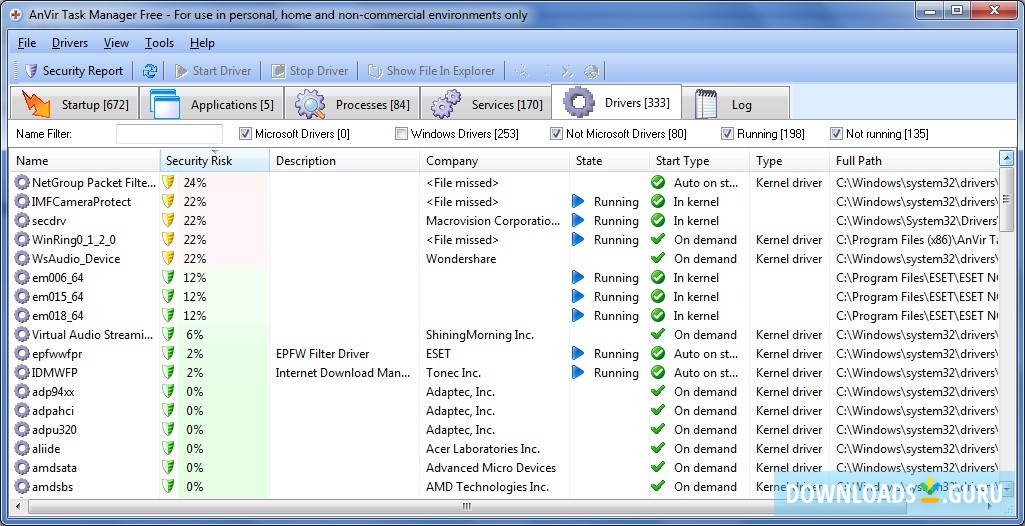Click the green check circle for em015_64
Image resolution: width=1025 pixels, height=526 pixels.
coord(658,297)
